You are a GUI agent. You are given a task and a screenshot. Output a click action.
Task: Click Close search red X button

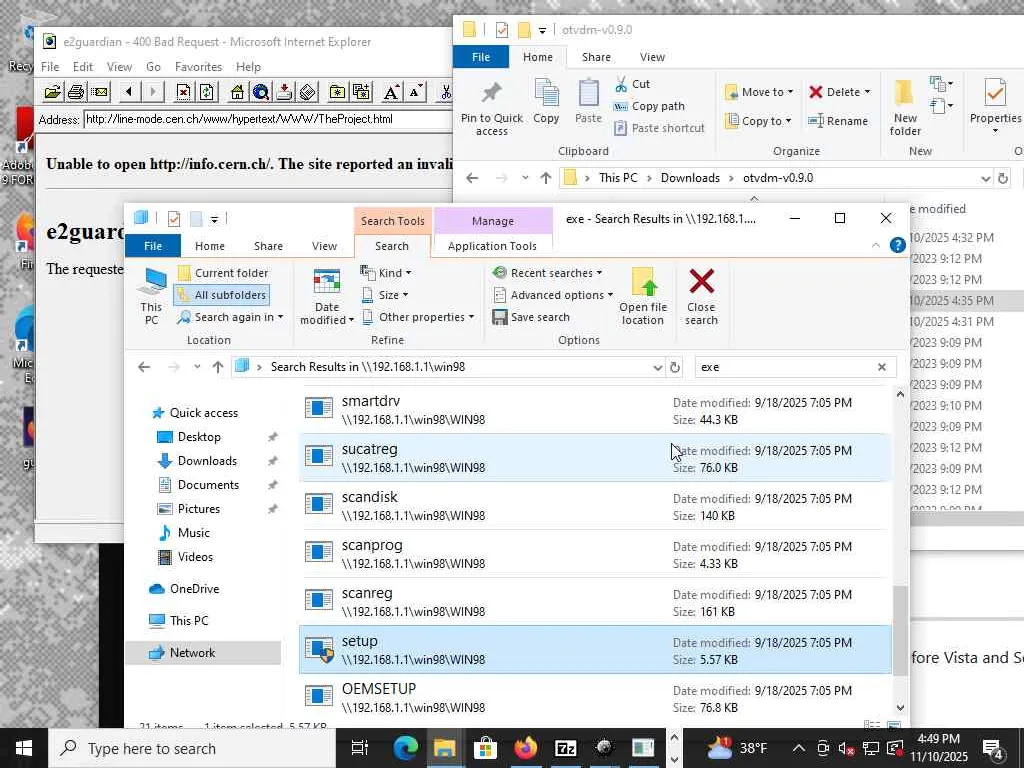701,296
